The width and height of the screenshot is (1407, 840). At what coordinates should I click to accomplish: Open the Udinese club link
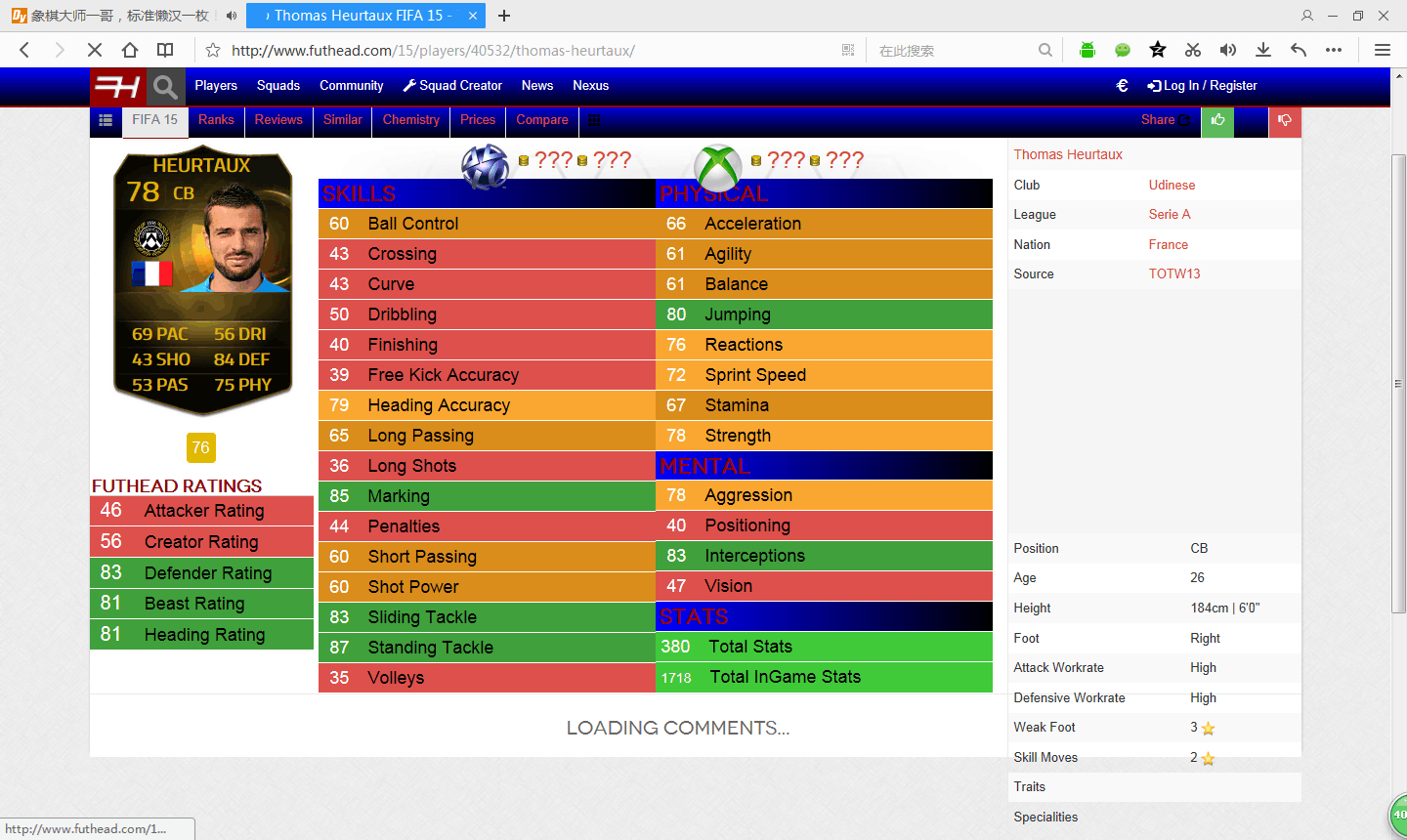tap(1172, 185)
